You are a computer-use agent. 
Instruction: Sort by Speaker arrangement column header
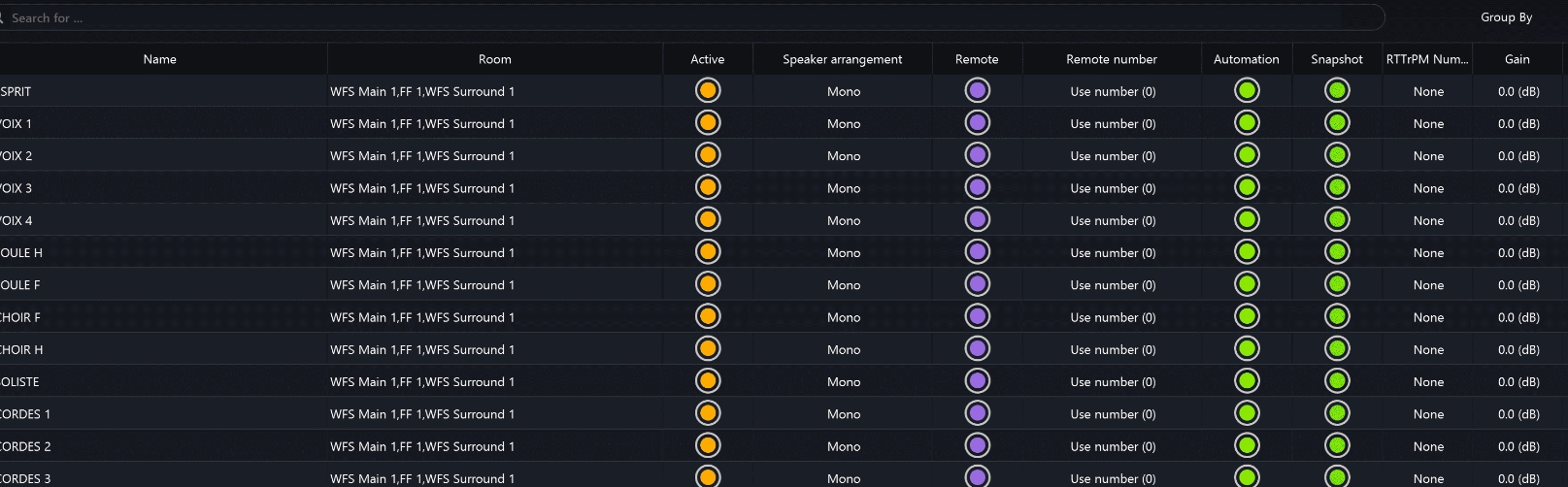point(843,59)
